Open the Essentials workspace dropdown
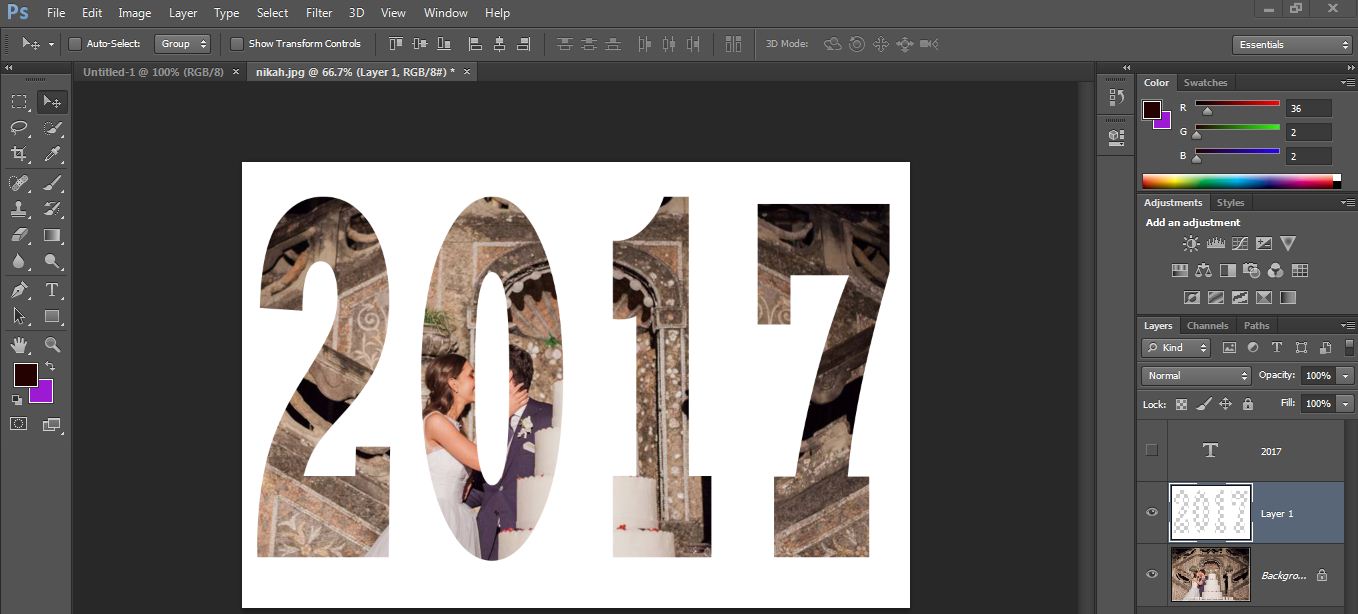1358x614 pixels. click(x=1291, y=44)
